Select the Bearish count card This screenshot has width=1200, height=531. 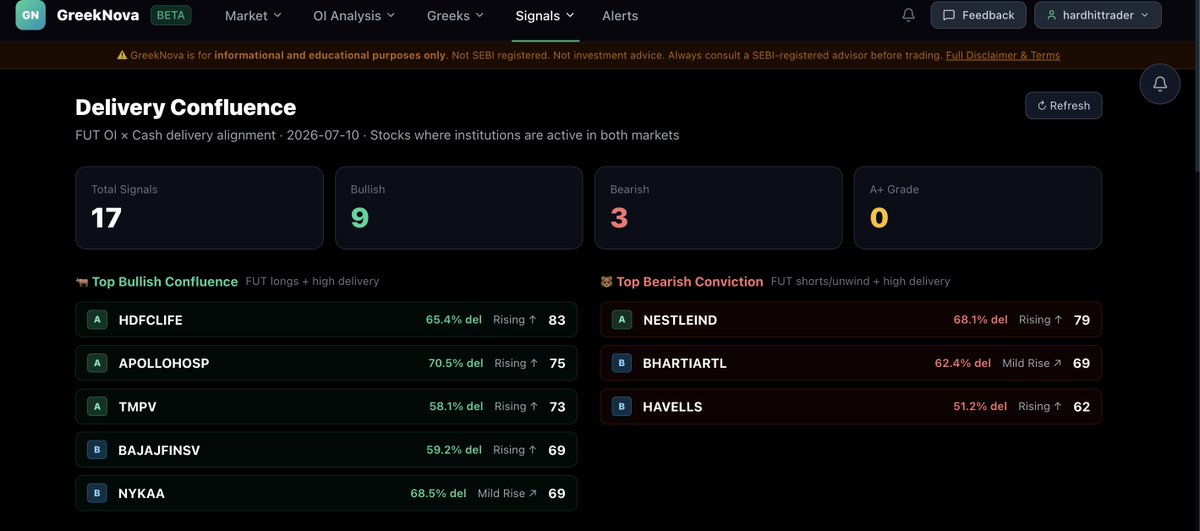pos(718,207)
